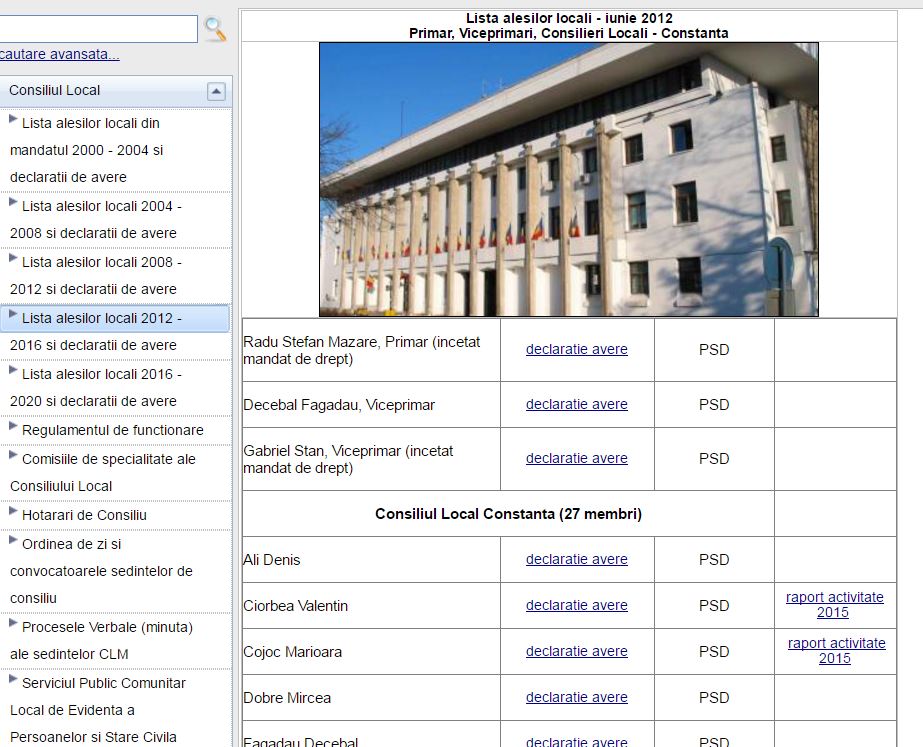Click arrow icon beside Hotarari de Consiliu

click(13, 512)
